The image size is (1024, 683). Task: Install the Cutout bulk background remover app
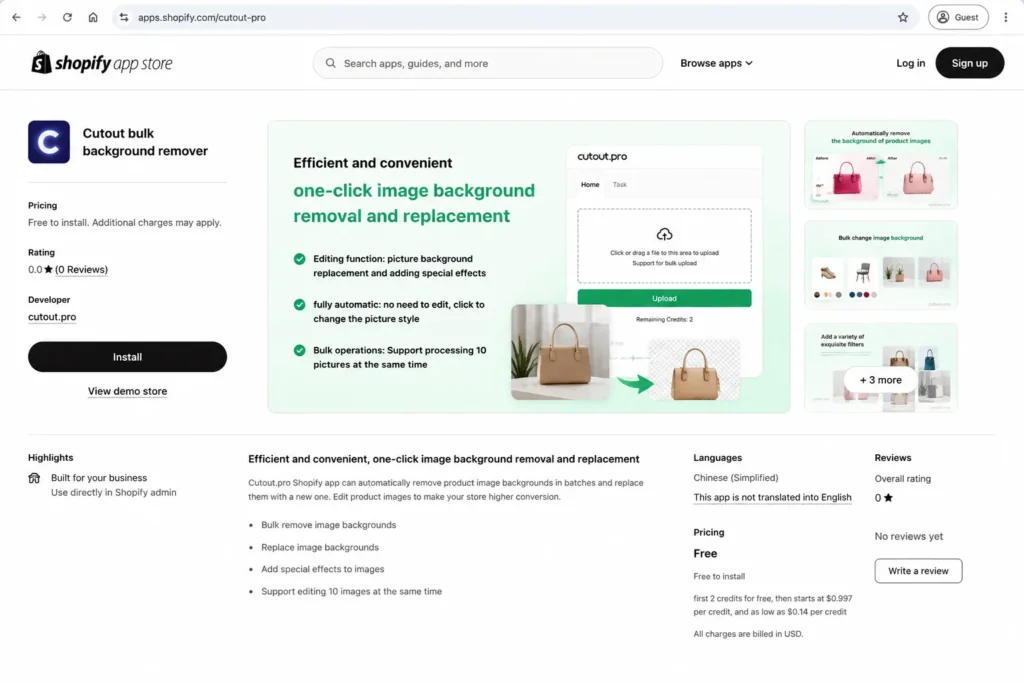[x=127, y=357]
